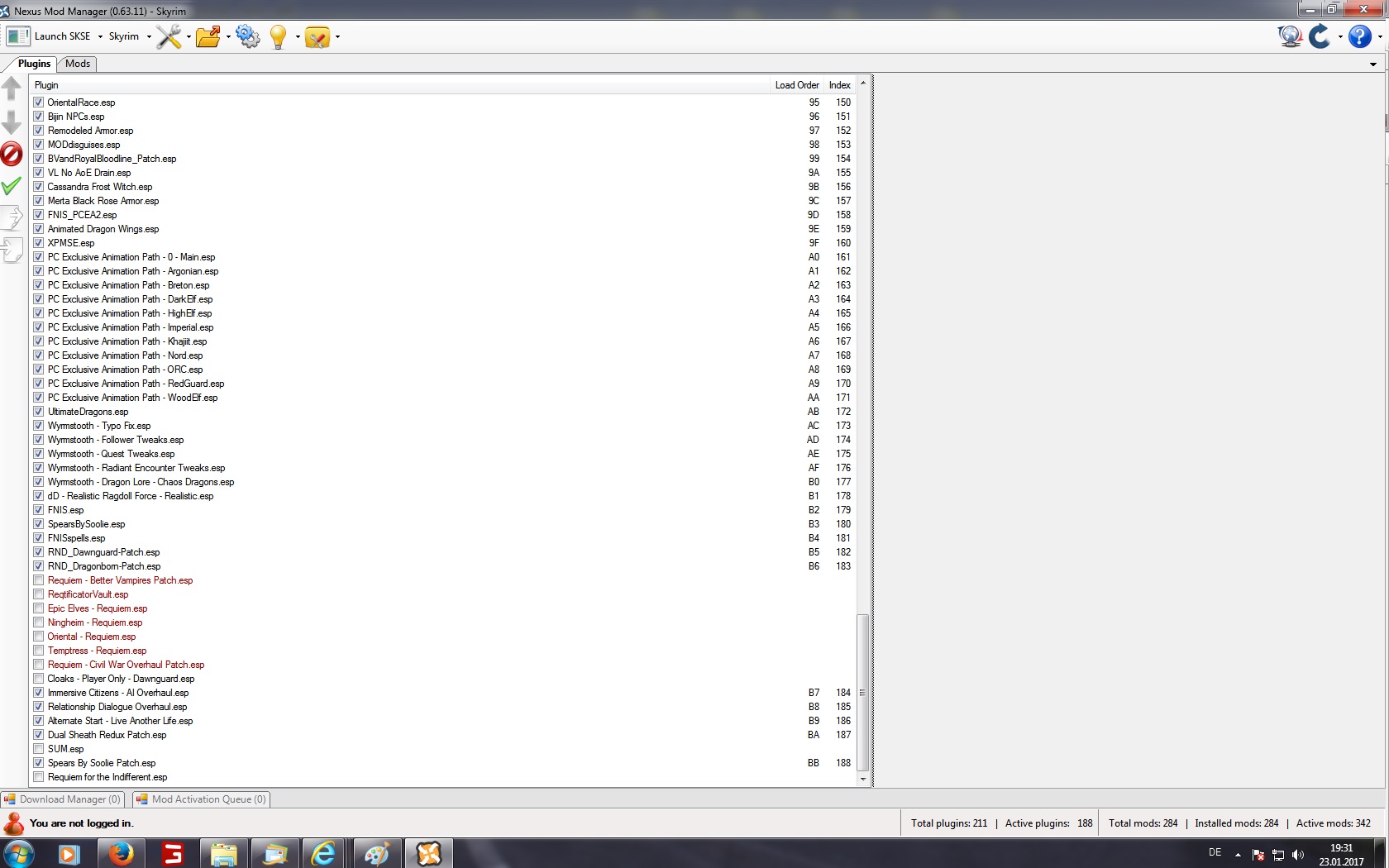Open the Download Manager (0) tab
The image size is (1389, 868).
click(63, 799)
